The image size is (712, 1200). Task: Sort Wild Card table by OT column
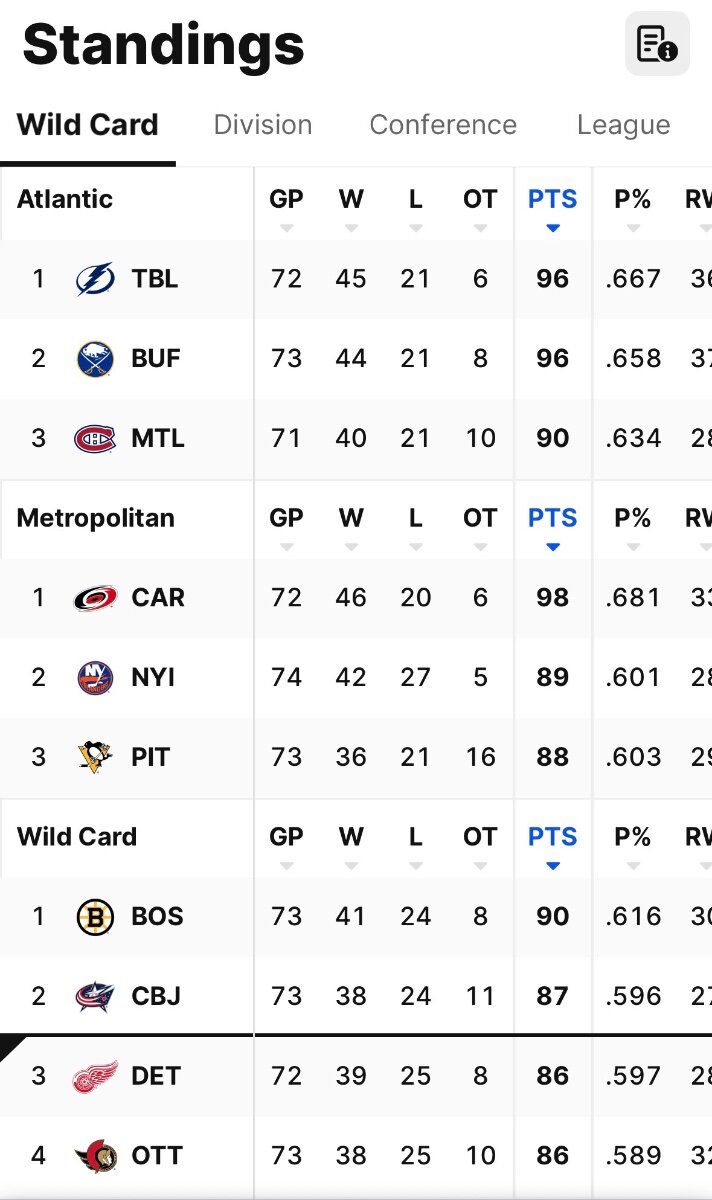[480, 844]
